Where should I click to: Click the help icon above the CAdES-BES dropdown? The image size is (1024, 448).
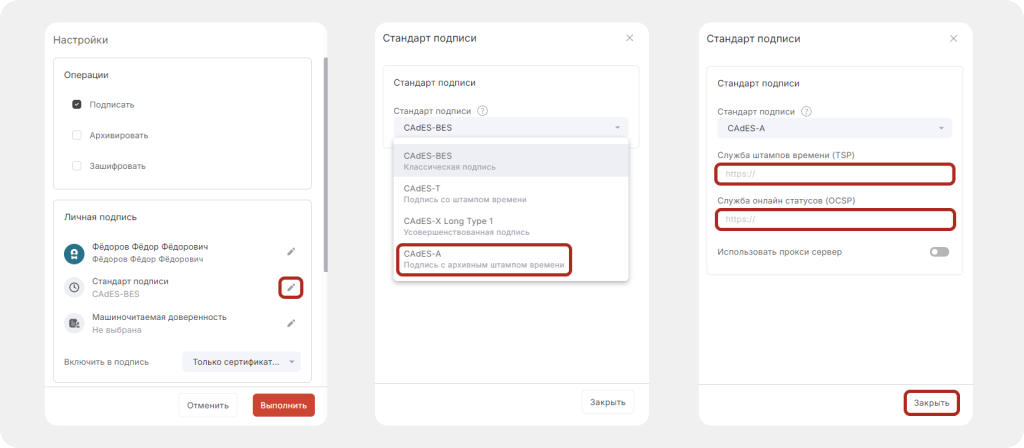(482, 111)
